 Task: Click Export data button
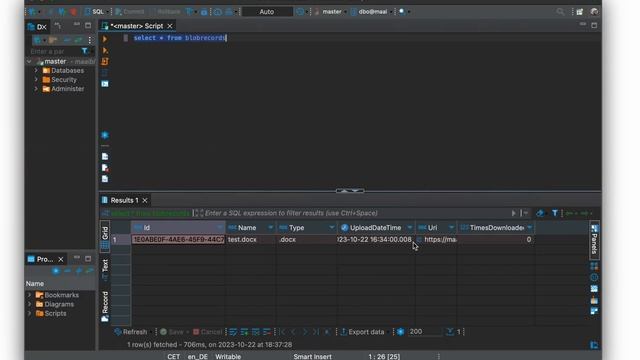[362, 332]
